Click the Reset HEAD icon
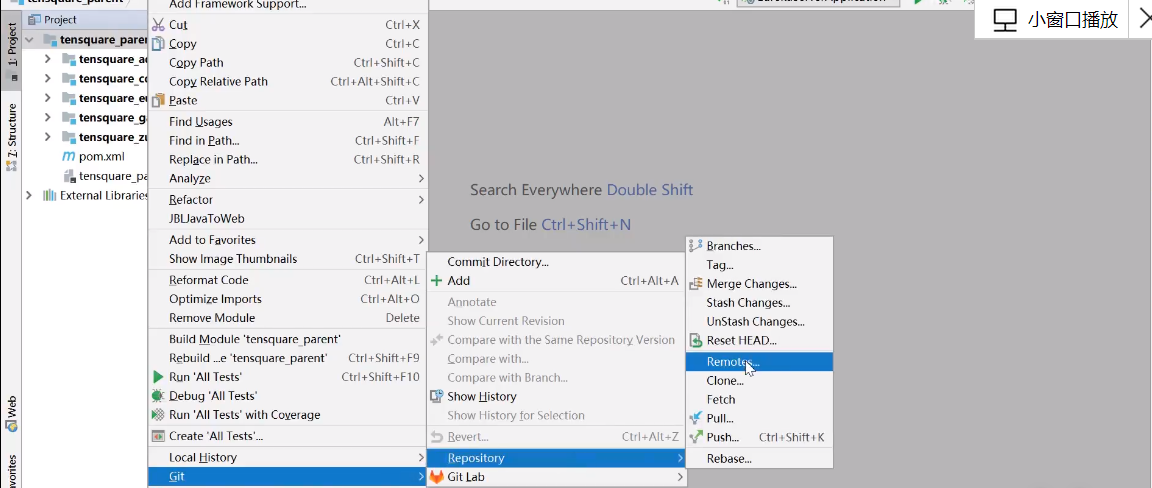 (696, 341)
